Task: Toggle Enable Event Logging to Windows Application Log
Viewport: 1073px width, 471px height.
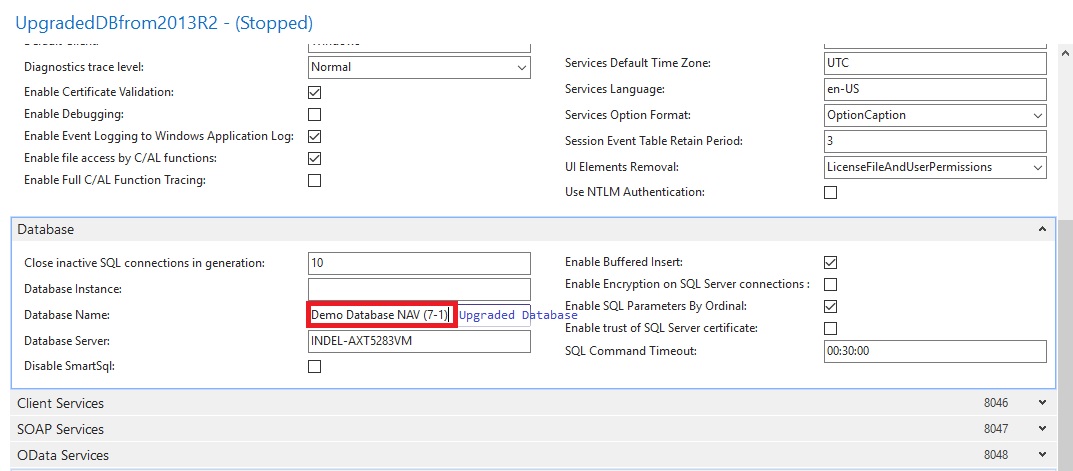Action: click(315, 136)
